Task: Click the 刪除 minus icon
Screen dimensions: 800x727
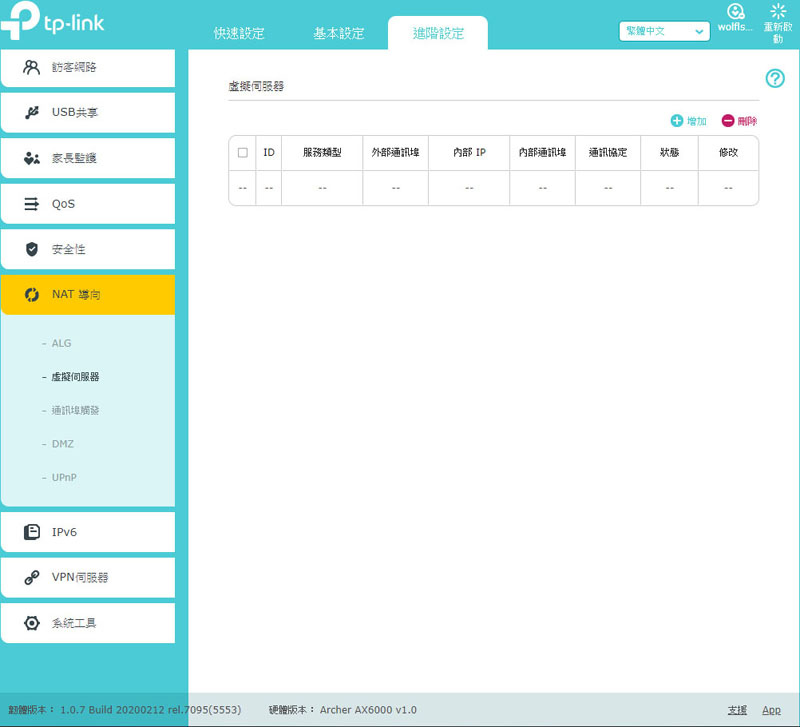Action: (728, 121)
